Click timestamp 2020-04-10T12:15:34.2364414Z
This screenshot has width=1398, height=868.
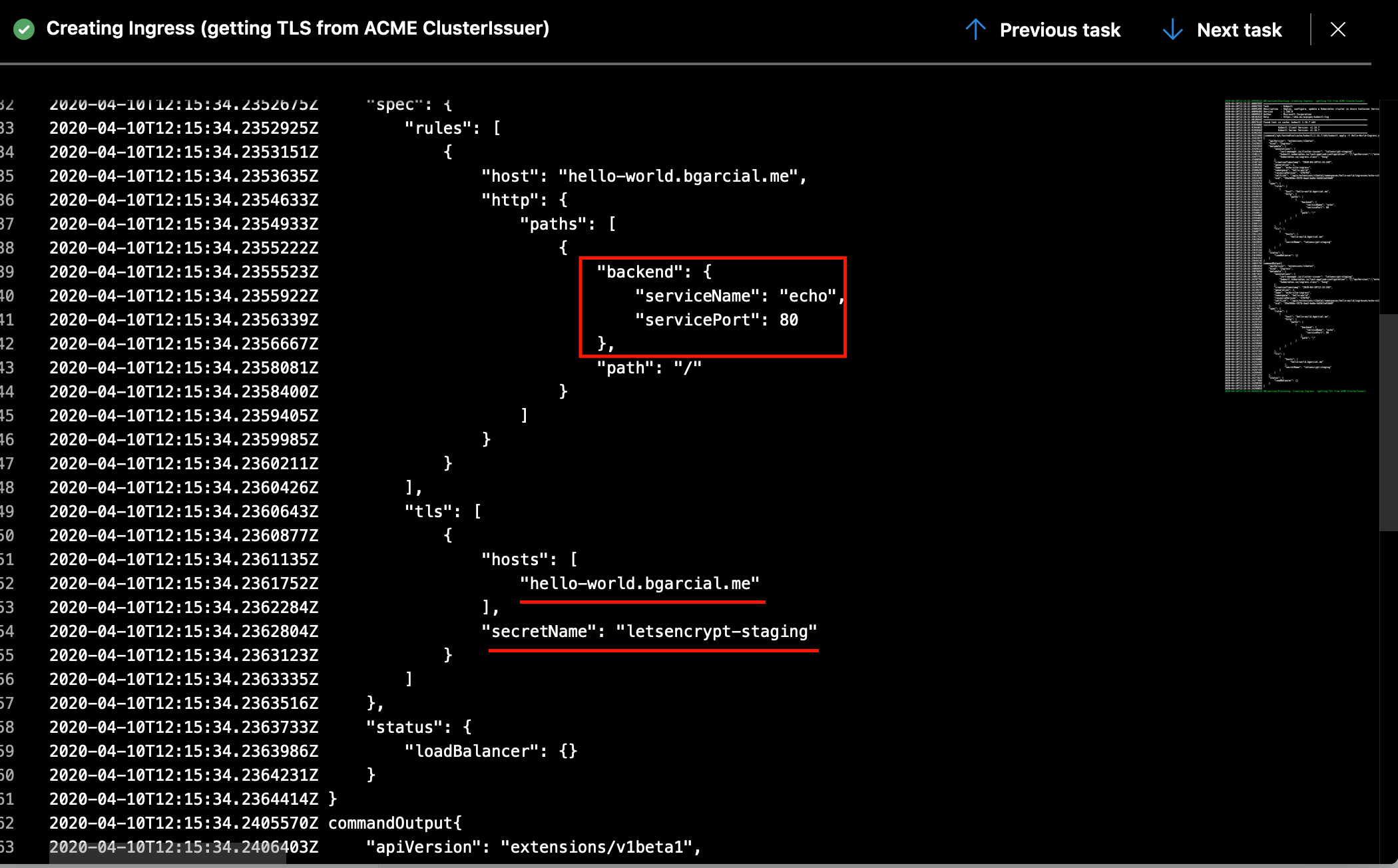click(184, 799)
